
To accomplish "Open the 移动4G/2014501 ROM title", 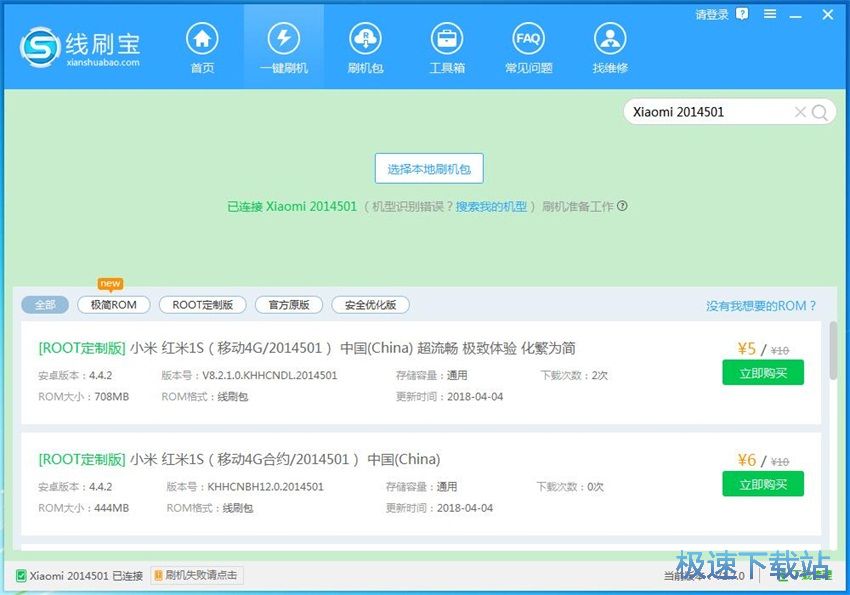I will coord(307,348).
